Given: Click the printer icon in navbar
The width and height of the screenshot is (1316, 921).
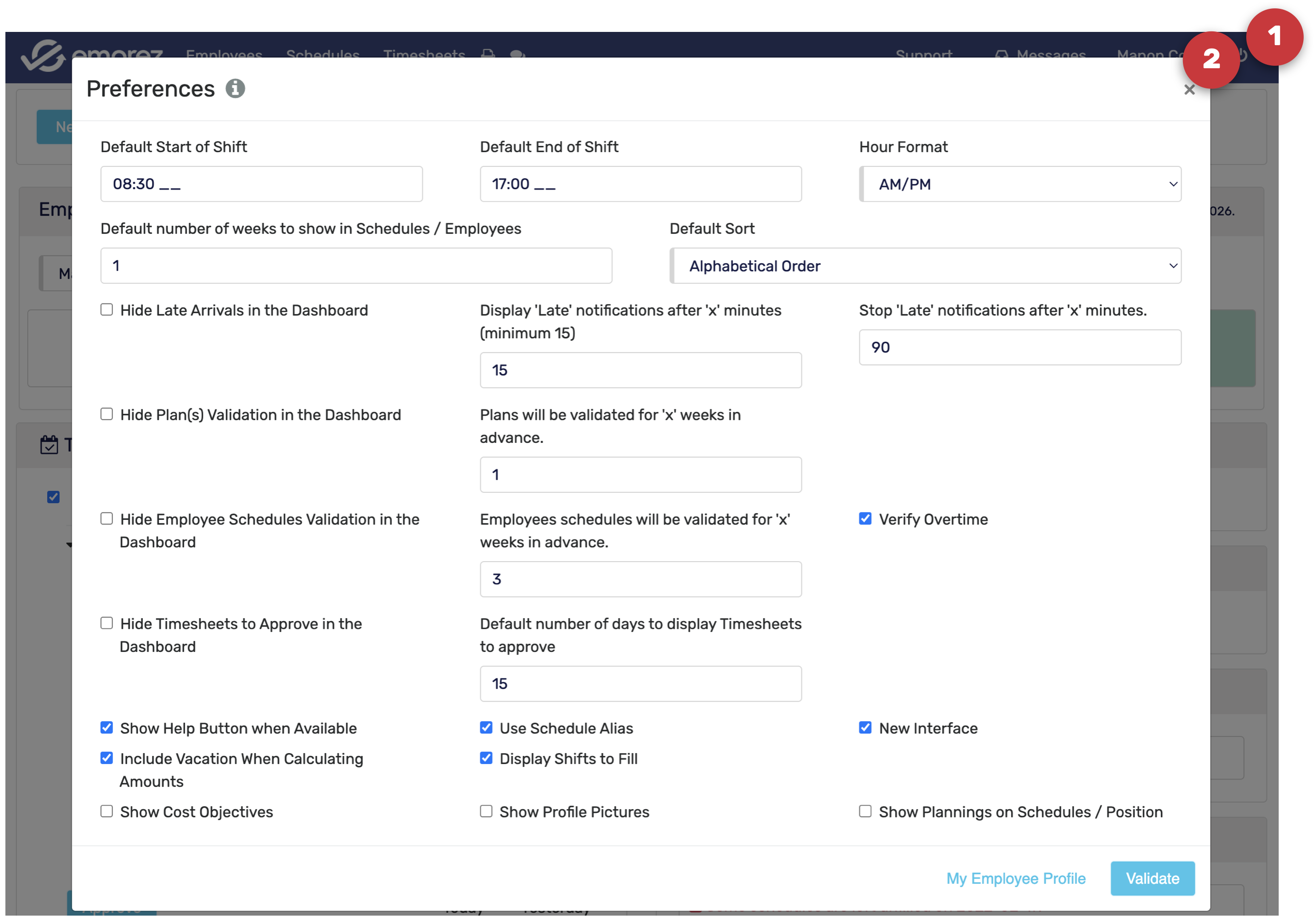Looking at the screenshot, I should (488, 53).
